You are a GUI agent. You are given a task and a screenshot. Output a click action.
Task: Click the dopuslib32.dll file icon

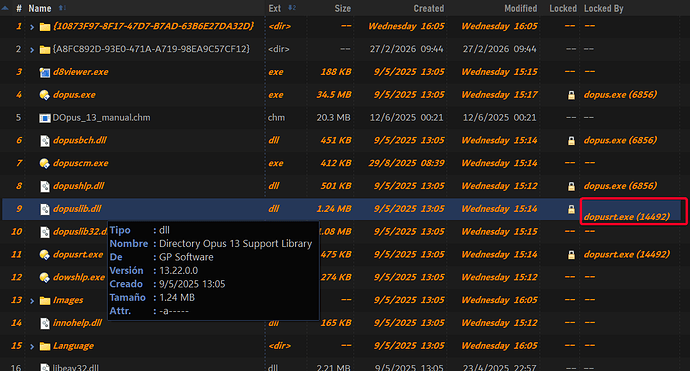tap(44, 232)
